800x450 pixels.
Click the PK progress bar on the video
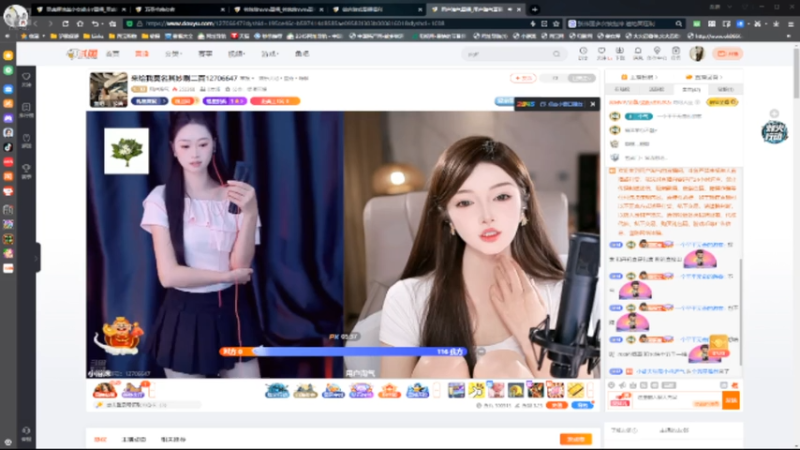coord(343,352)
